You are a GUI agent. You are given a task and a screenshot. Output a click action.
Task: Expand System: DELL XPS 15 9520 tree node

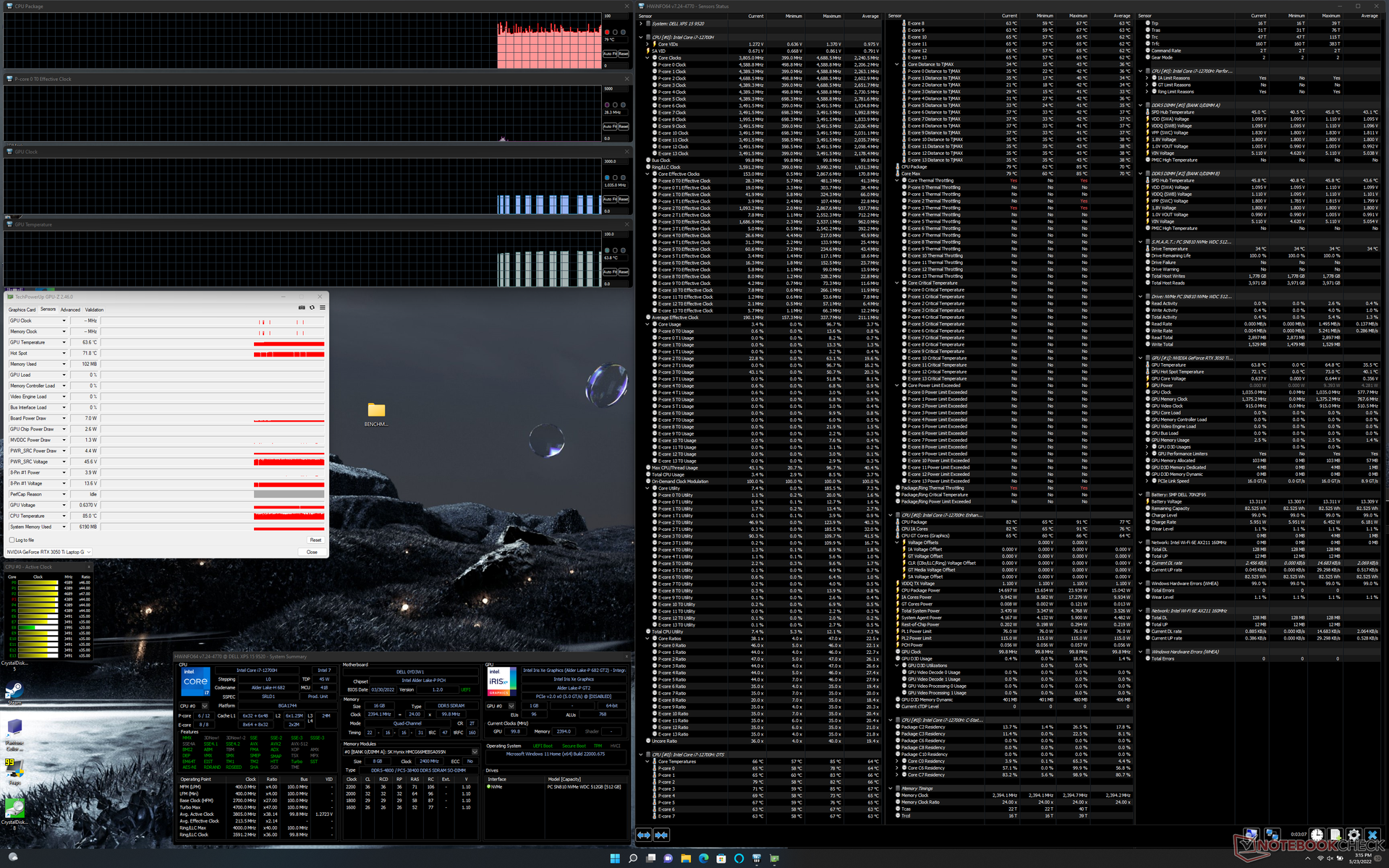pos(641,24)
